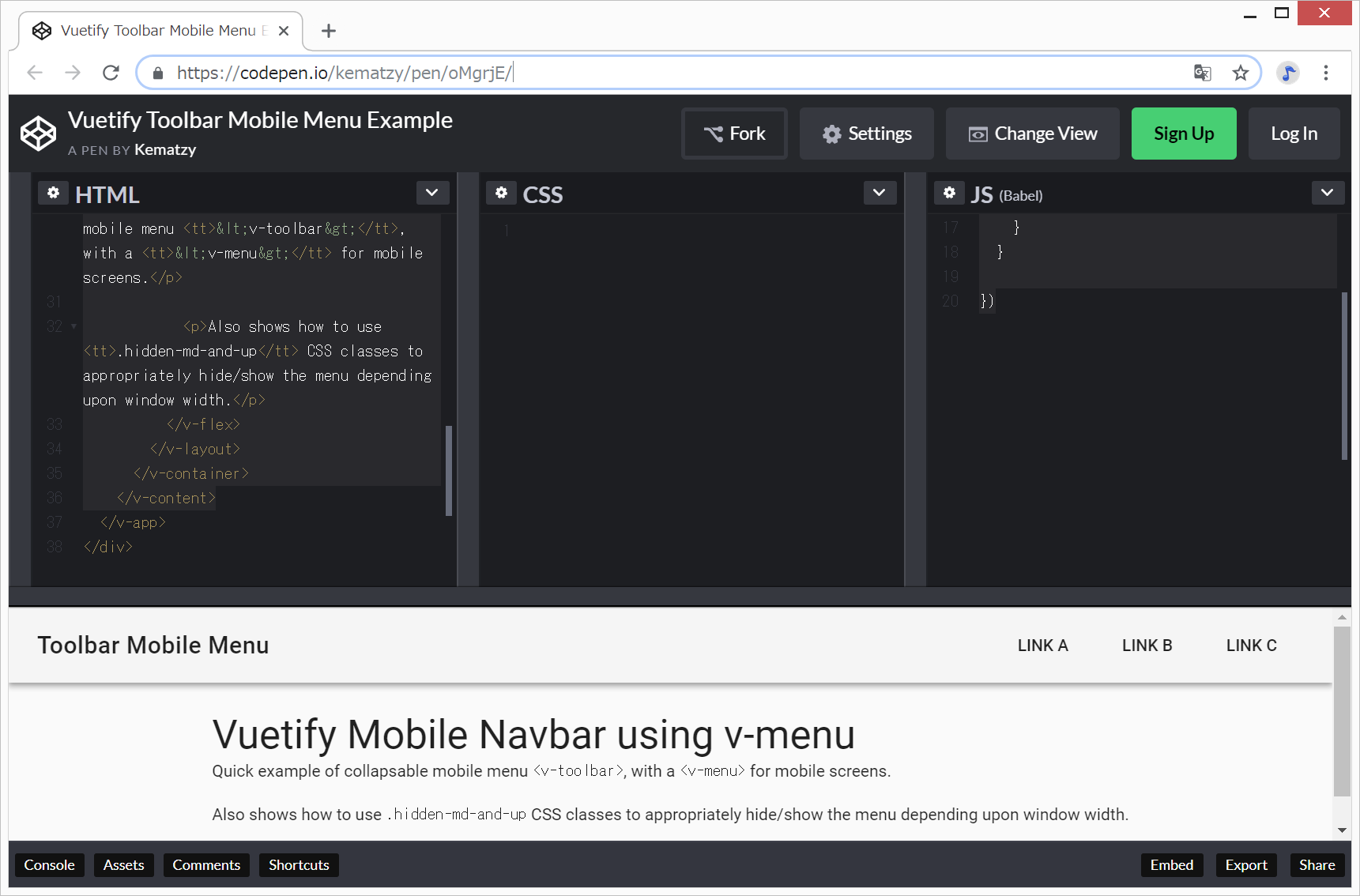Toggle the Console panel
Image resolution: width=1360 pixels, height=896 pixels.
pos(49,865)
